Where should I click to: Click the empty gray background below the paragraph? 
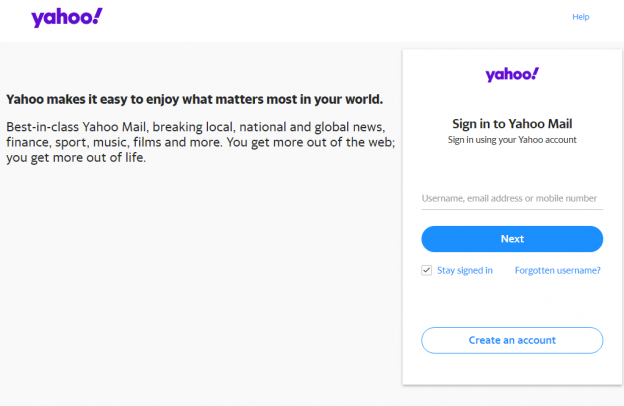pyautogui.click(x=200, y=290)
